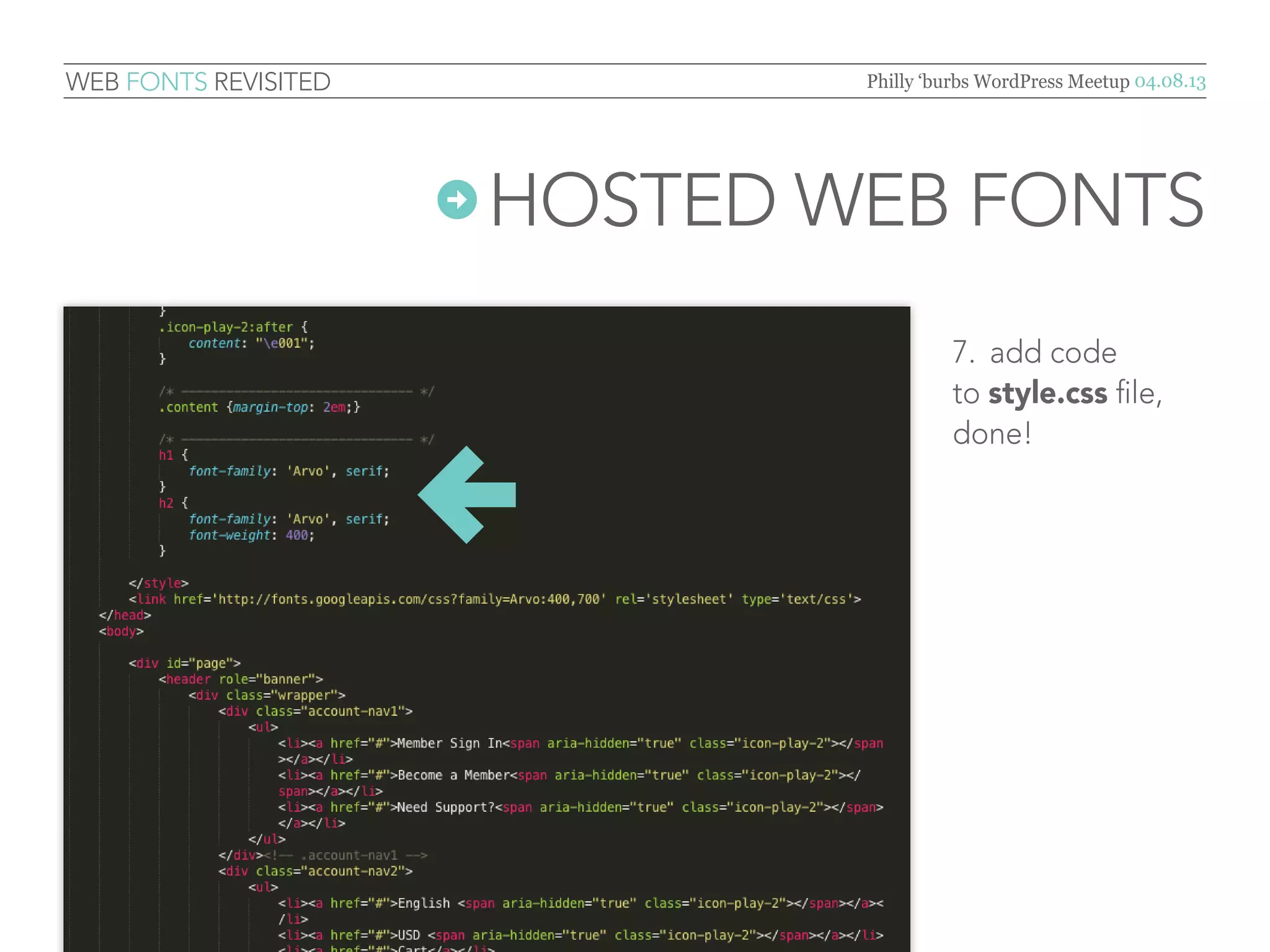Click the WEB FONTS REVISITED header title
This screenshot has height=952, width=1270.
198,82
